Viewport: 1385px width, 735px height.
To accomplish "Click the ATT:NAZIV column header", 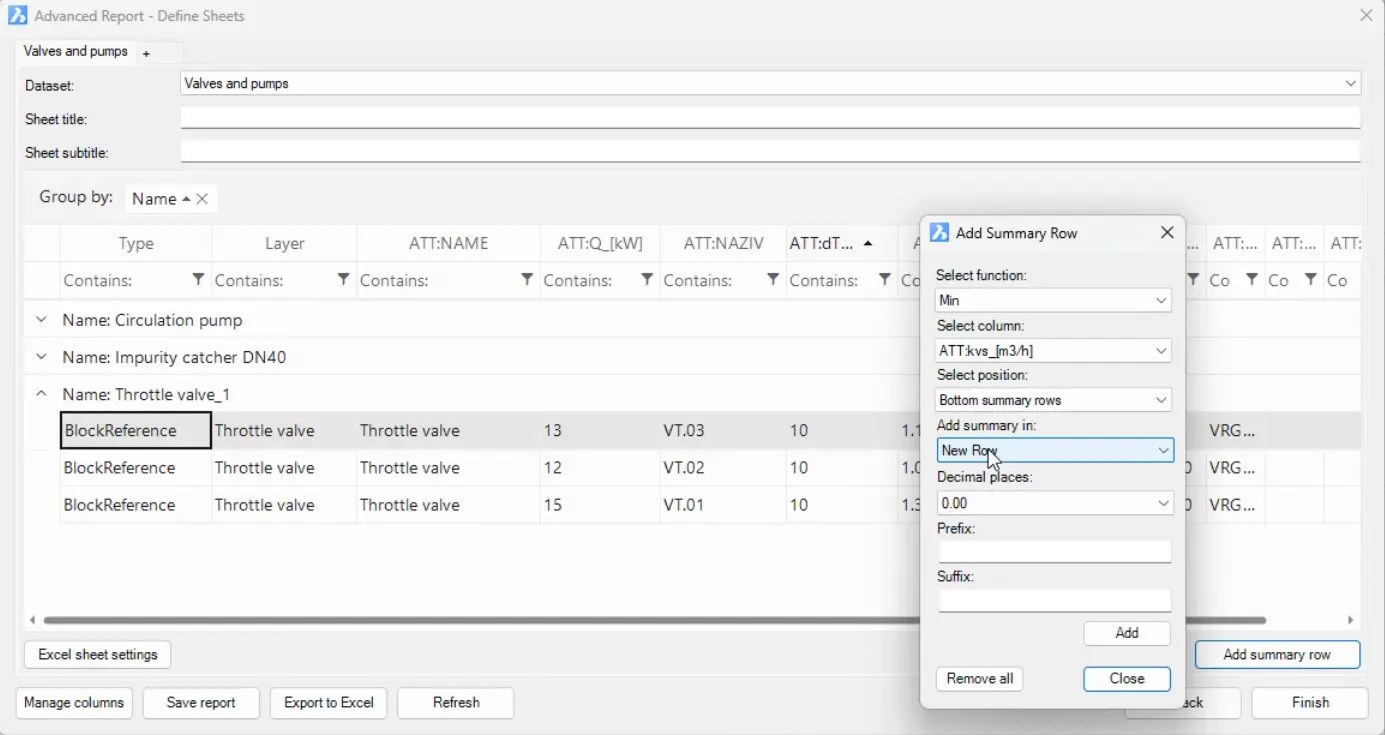I will 723,243.
